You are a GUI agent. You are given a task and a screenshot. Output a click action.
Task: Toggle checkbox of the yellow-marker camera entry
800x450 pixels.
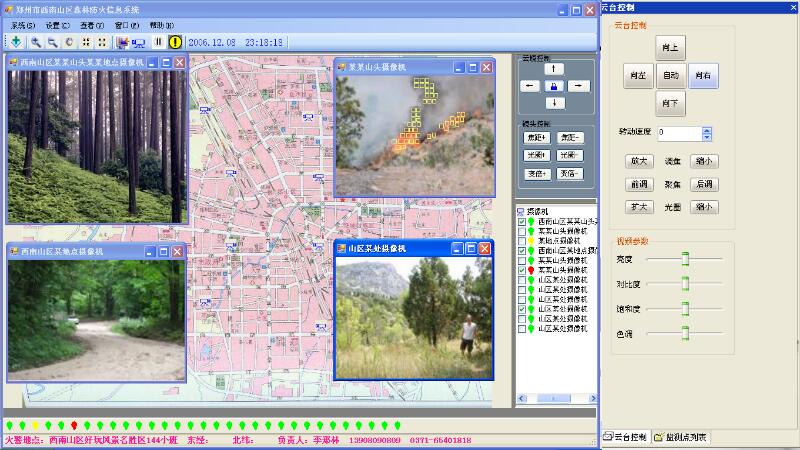coord(521,241)
